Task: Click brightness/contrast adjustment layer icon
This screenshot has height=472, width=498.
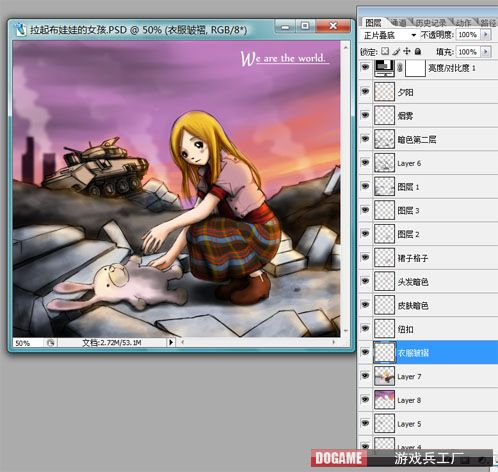Action: tap(384, 68)
